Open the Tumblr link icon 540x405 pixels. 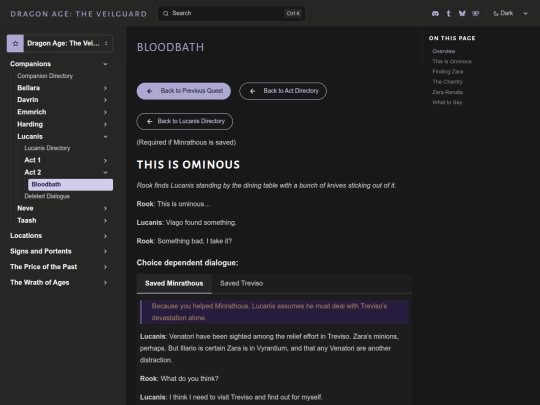(x=448, y=13)
